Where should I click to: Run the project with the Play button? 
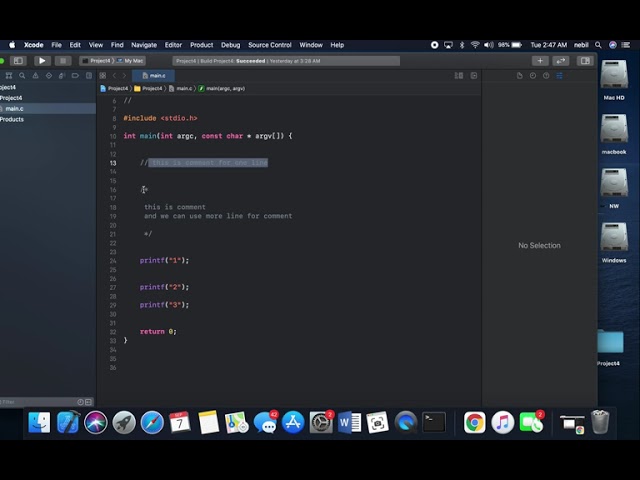point(42,61)
